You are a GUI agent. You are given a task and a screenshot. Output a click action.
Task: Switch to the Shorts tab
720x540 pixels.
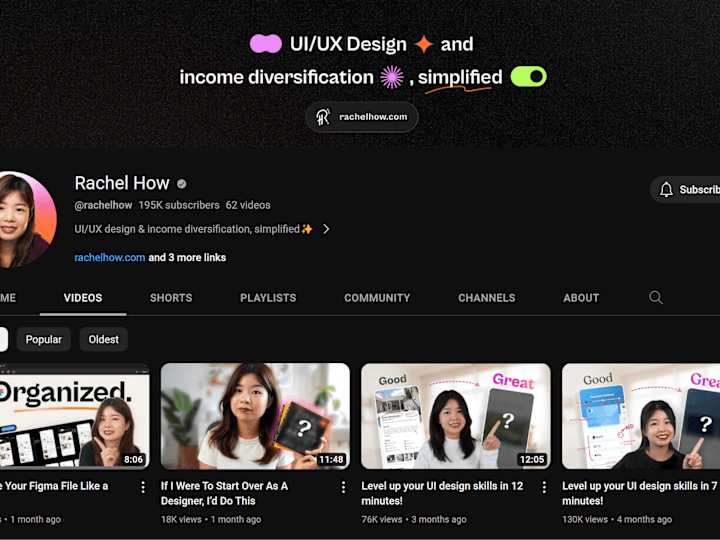pyautogui.click(x=171, y=298)
